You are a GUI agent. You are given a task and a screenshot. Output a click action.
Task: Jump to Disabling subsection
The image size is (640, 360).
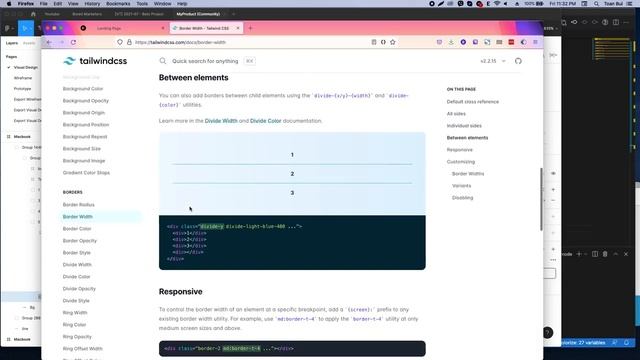[x=462, y=198]
